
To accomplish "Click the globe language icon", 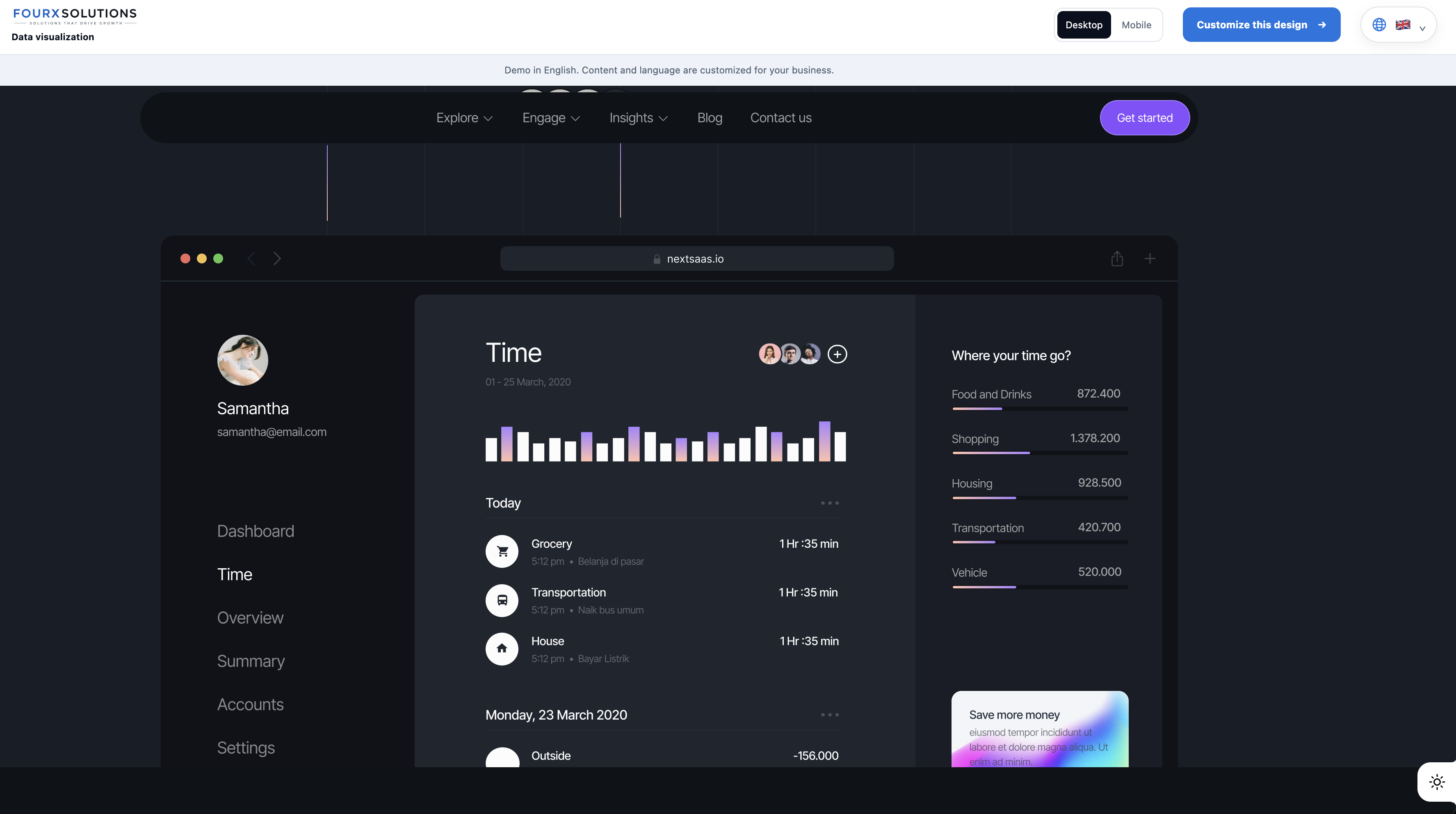I will point(1379,25).
